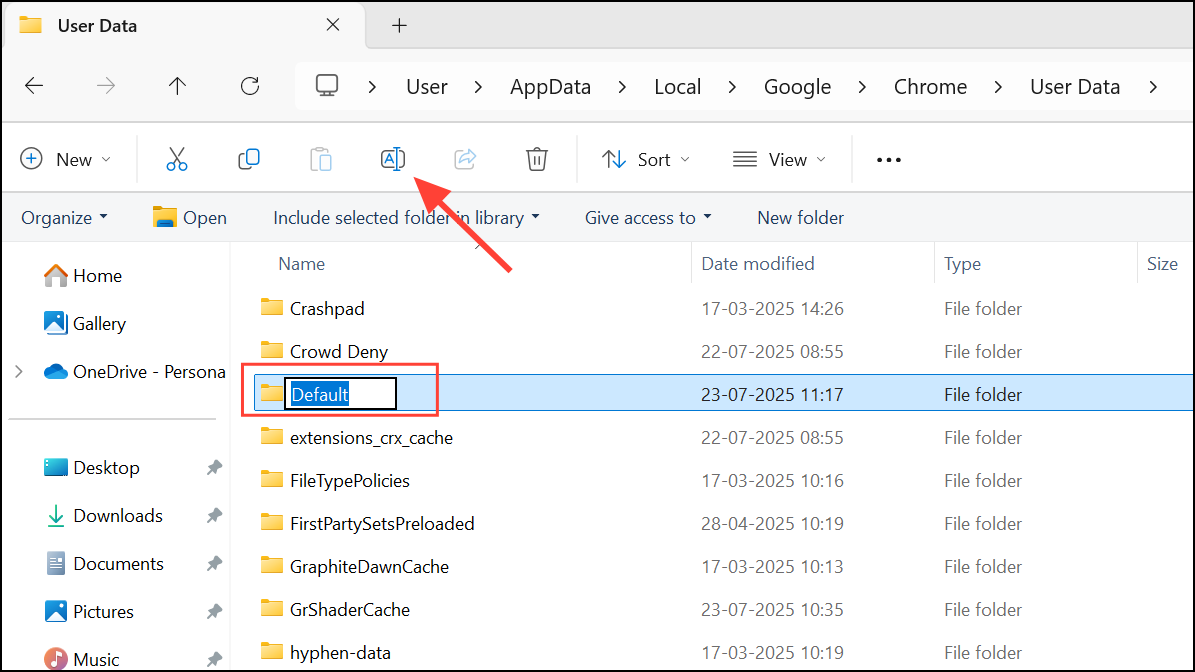Switch to the User Data tab

(95, 25)
